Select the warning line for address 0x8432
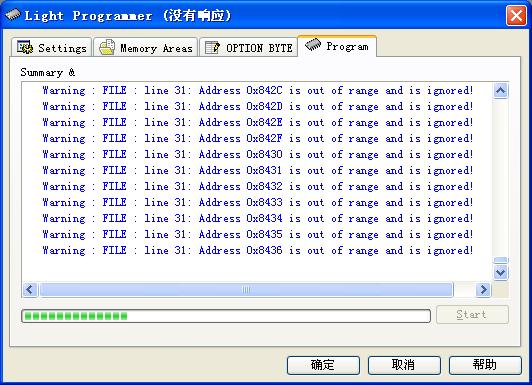Viewport: 532px width, 385px height. (258, 186)
